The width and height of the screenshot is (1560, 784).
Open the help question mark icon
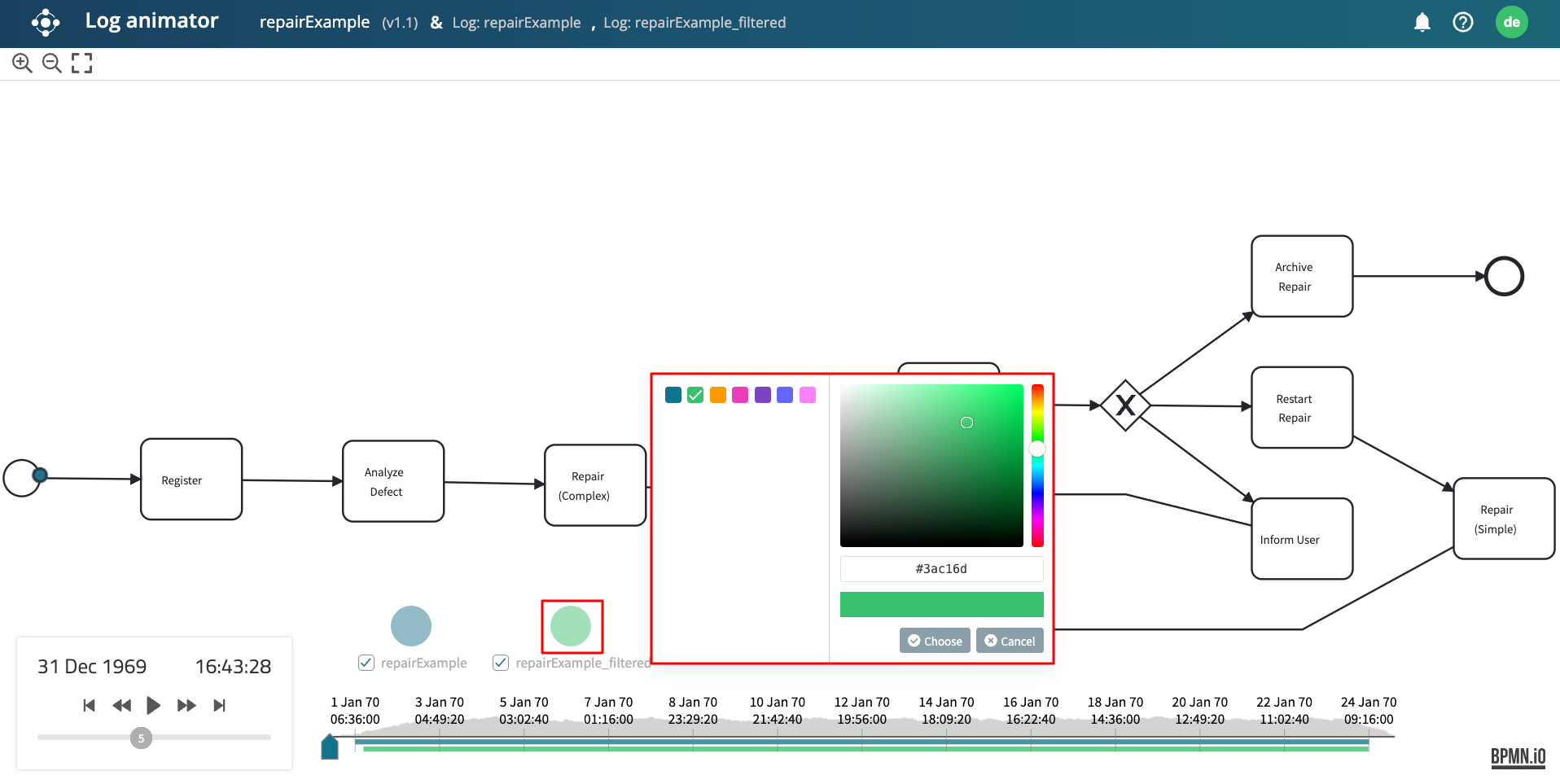coord(1462,23)
